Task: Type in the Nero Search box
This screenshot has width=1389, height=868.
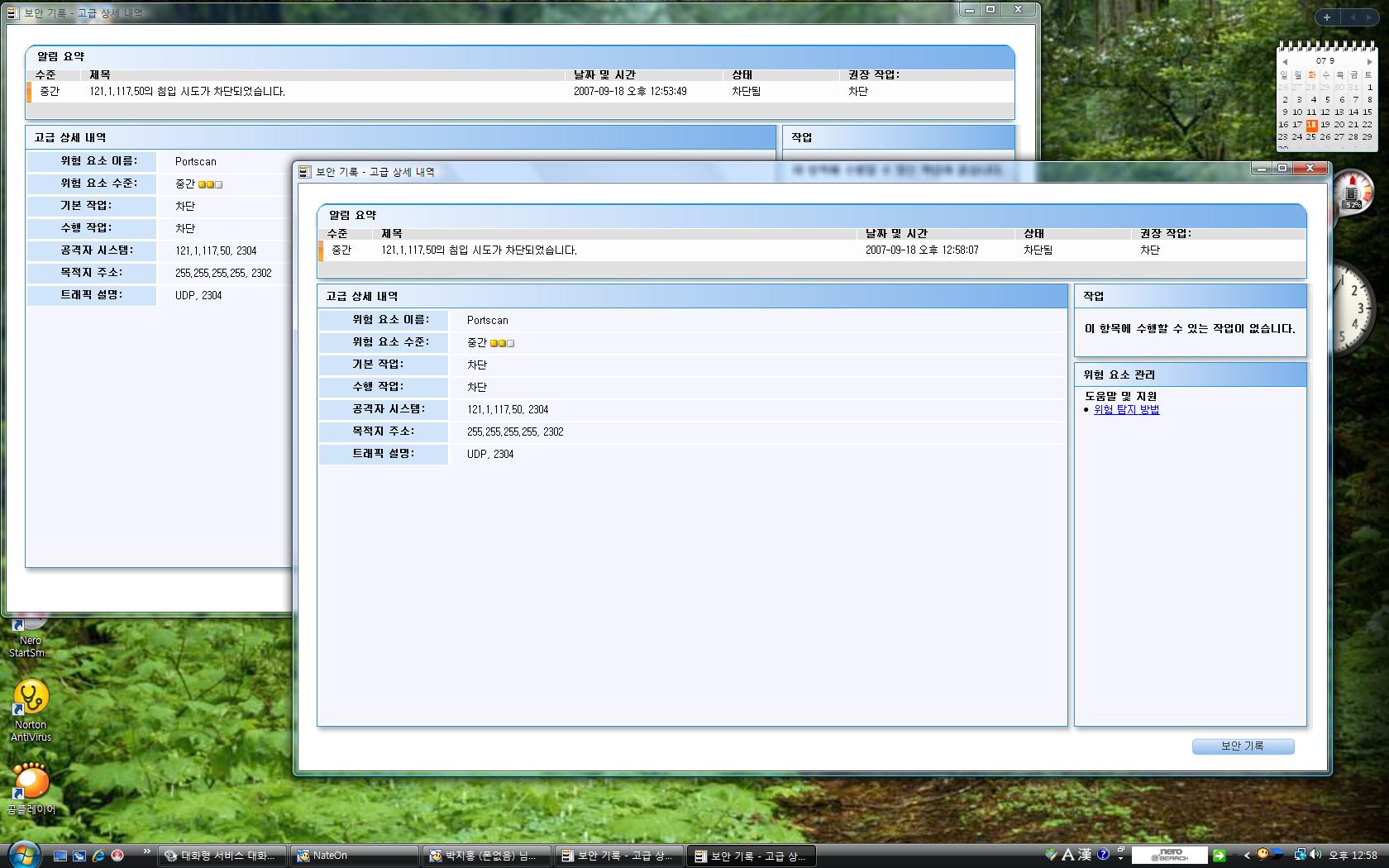Action: [x=1169, y=856]
